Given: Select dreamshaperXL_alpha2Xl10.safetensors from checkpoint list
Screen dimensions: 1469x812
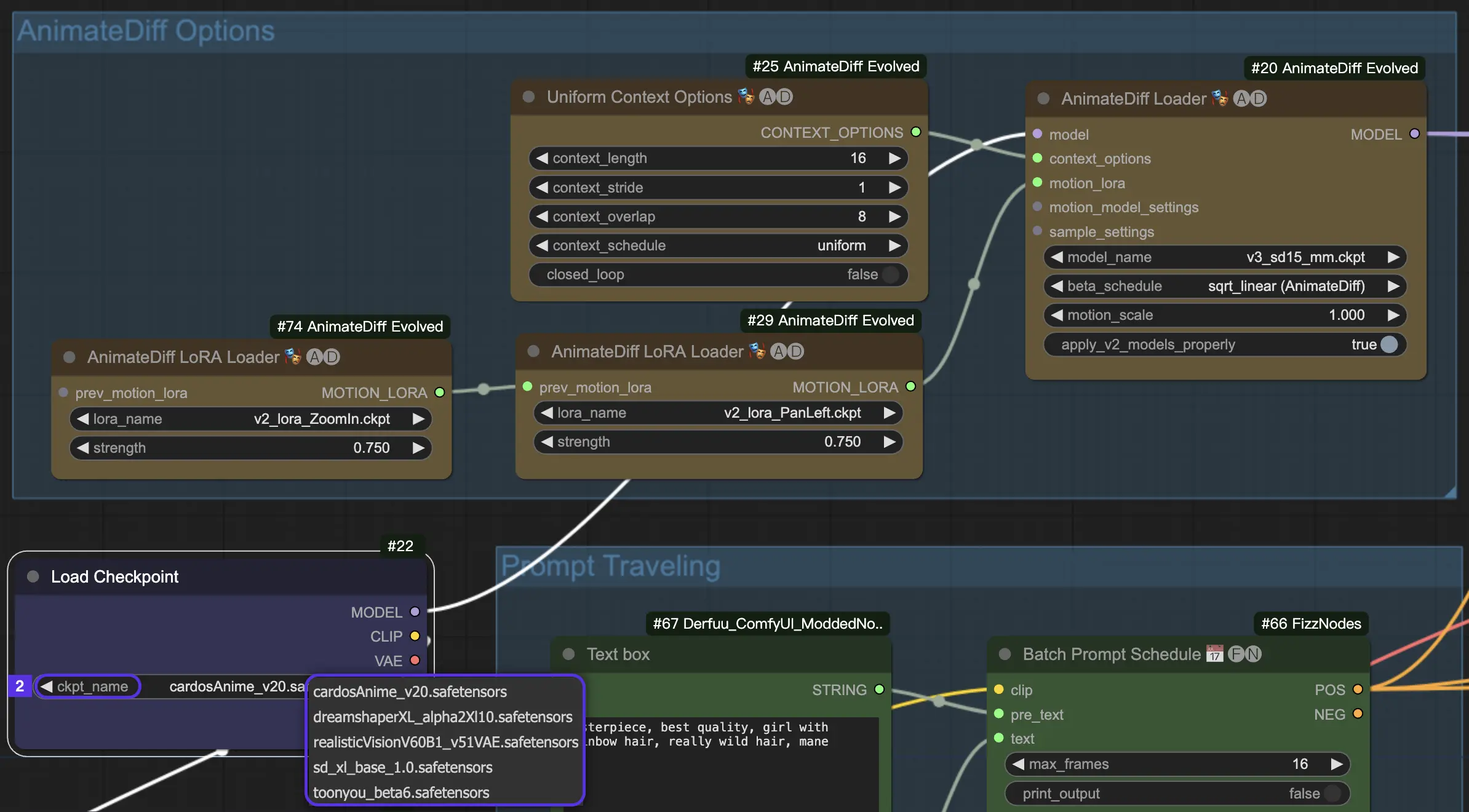Looking at the screenshot, I should click(443, 717).
